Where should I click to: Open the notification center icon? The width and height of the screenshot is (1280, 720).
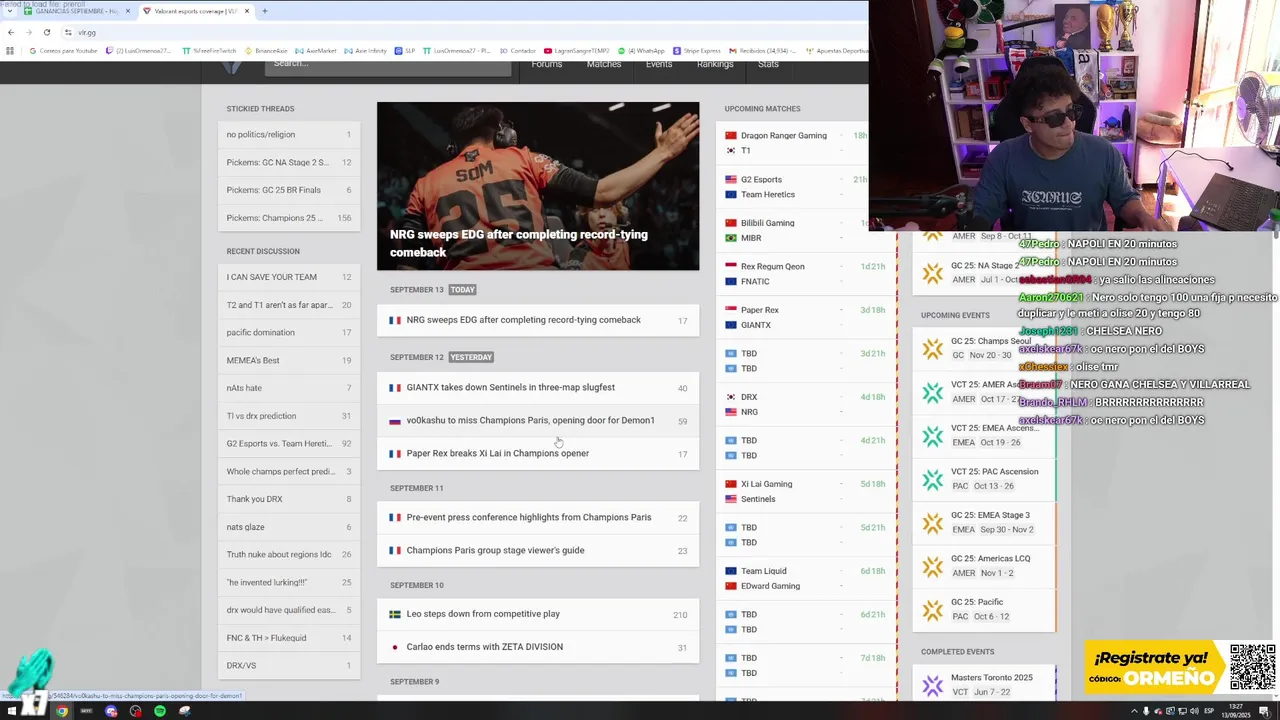pos(1264,711)
